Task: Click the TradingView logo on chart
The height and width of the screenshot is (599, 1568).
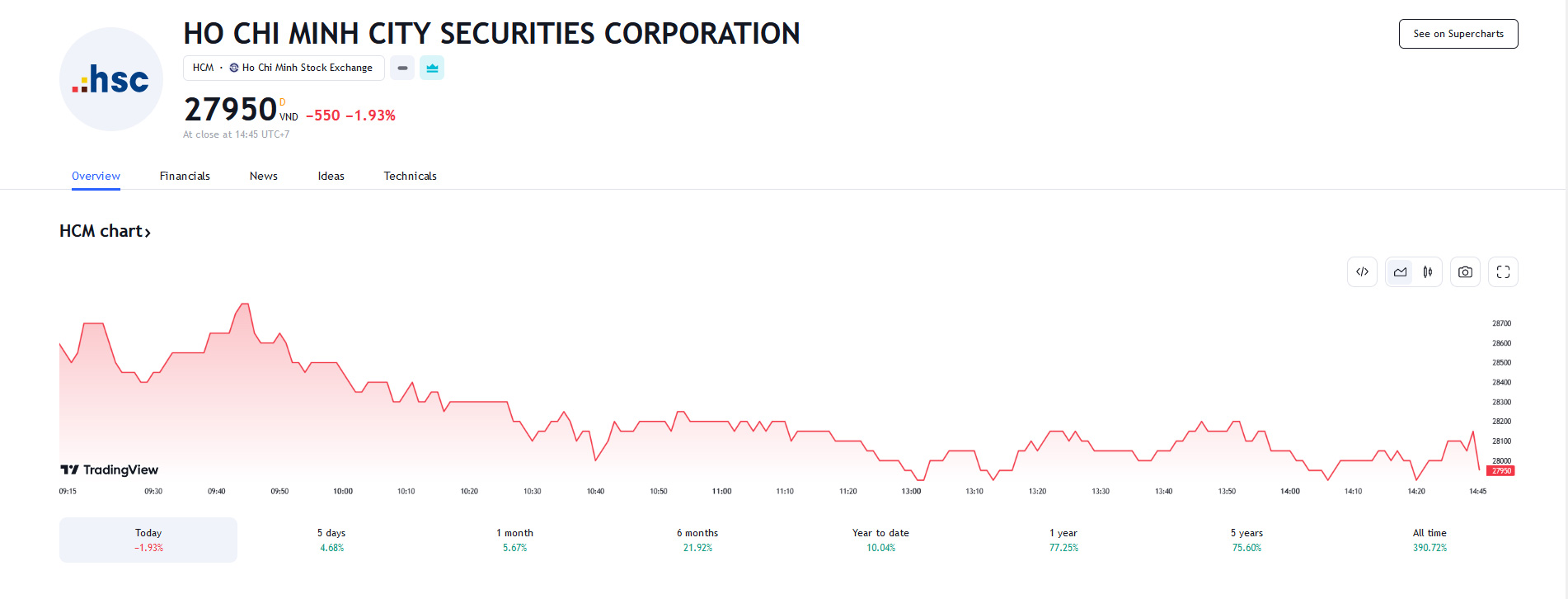Action: (x=109, y=469)
